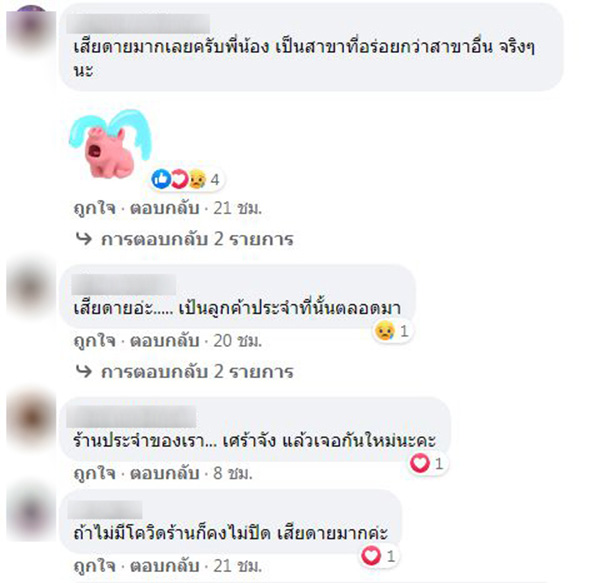600x583 pixels.
Task: Click heart reaction on ร้านประจำของเรา comment
Action: [x=420, y=463]
